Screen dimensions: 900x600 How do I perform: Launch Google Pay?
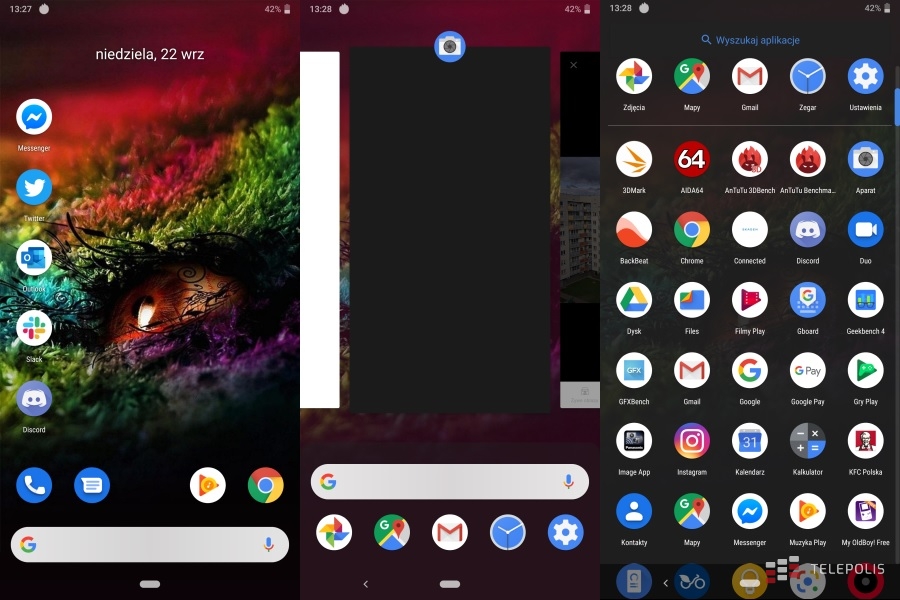[807, 370]
